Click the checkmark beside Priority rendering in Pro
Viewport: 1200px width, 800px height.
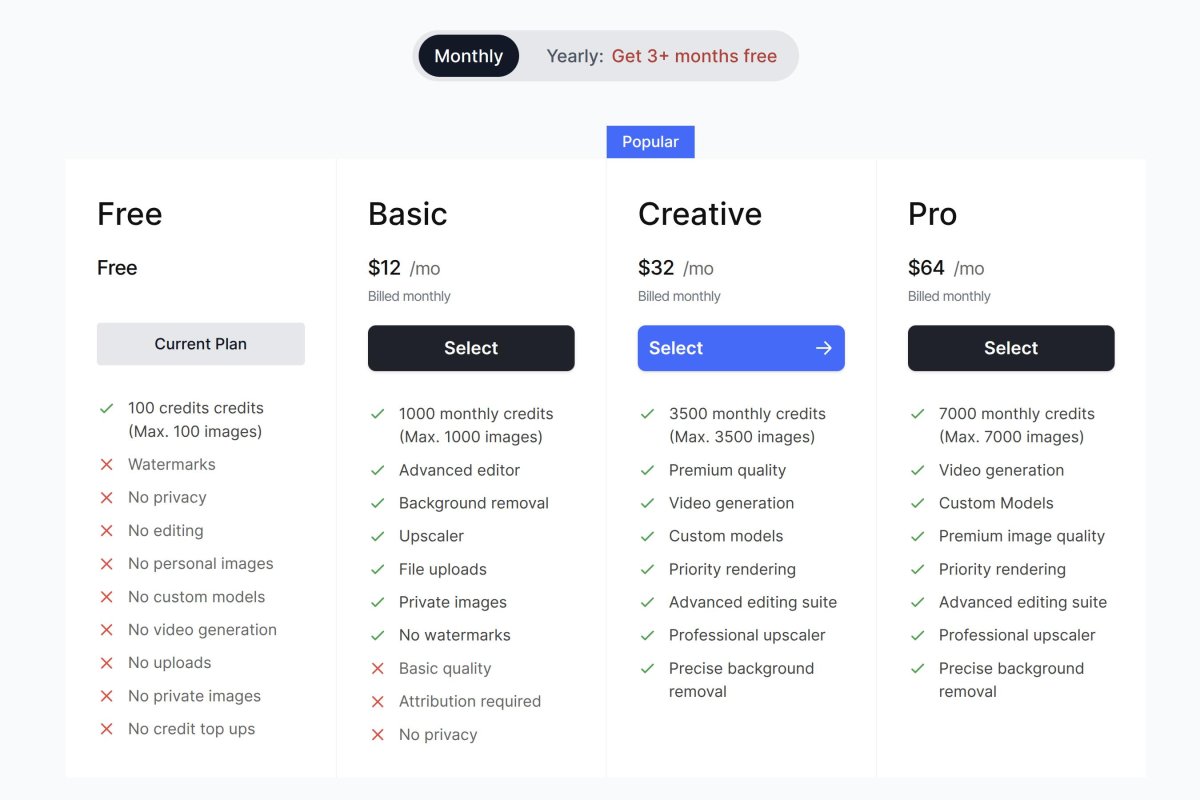(918, 569)
